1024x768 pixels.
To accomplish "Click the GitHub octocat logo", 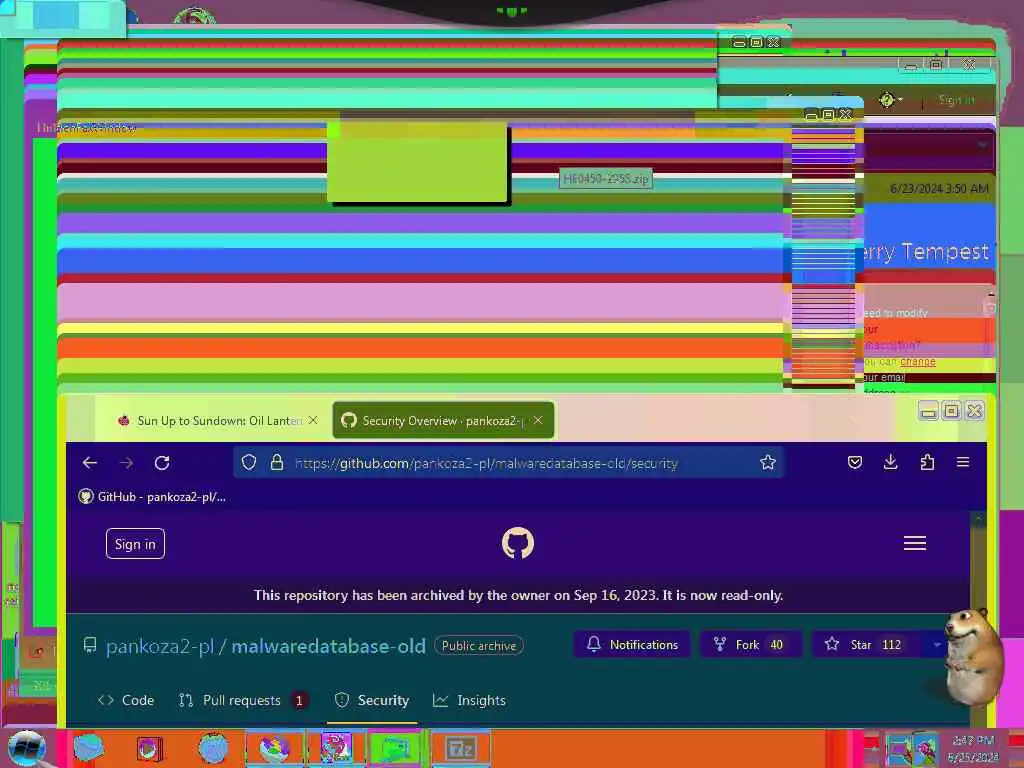I will [x=518, y=543].
